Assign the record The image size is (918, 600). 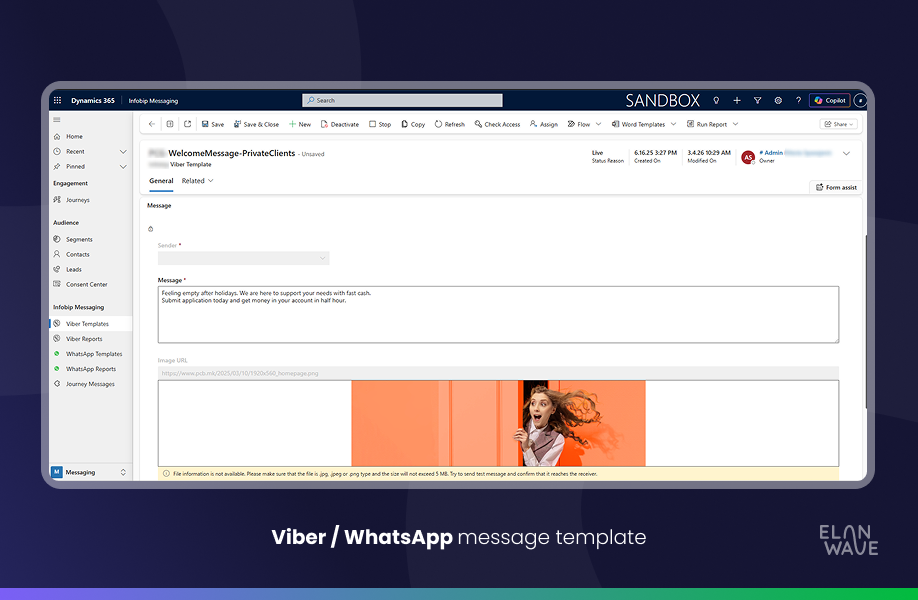tap(544, 124)
